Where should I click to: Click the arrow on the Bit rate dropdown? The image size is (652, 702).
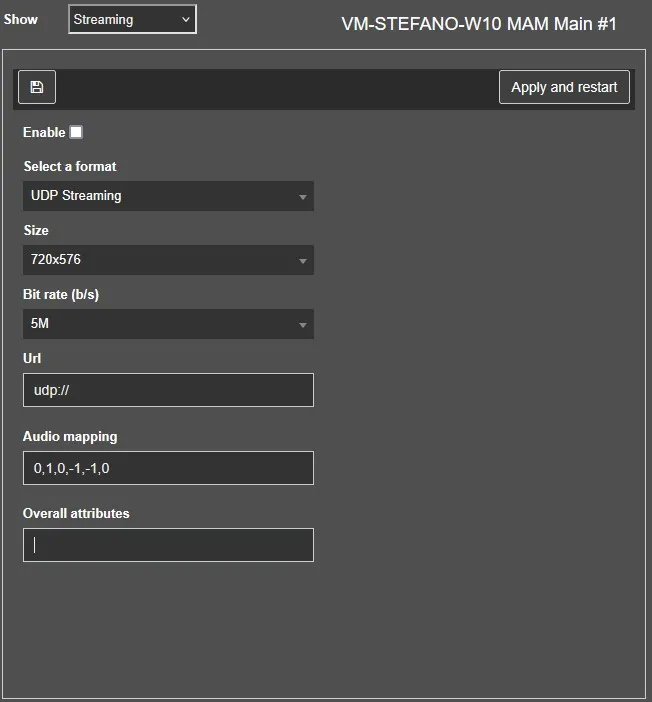point(302,325)
